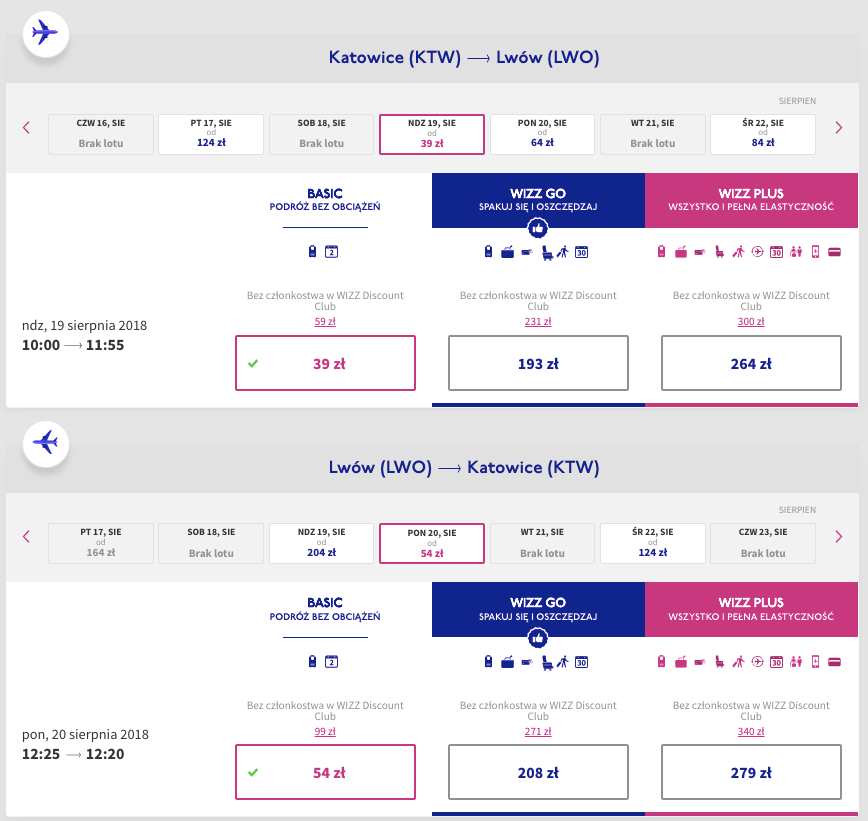Choose outbound date PON 20, SIE 64 zł

click(542, 134)
